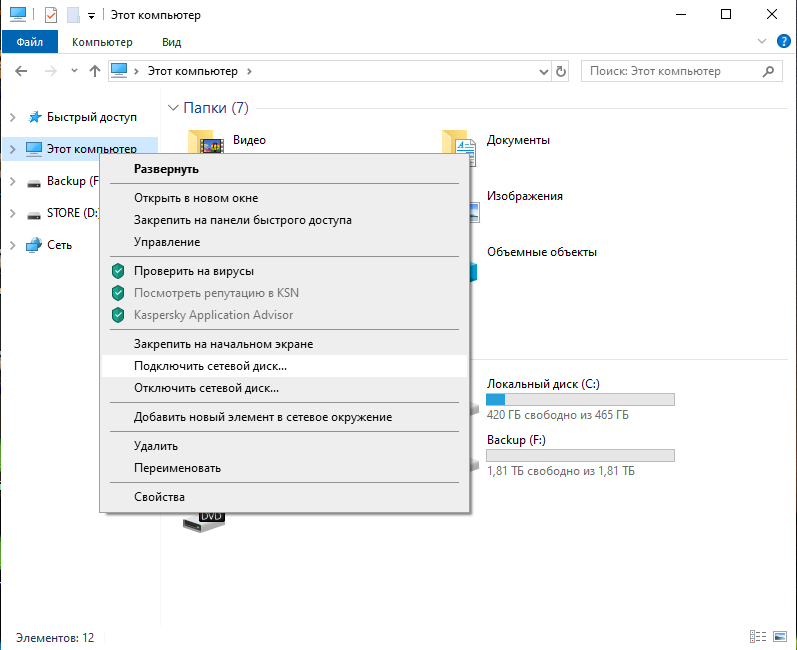
Task: Click the Quick access star icon
Action: point(35,117)
